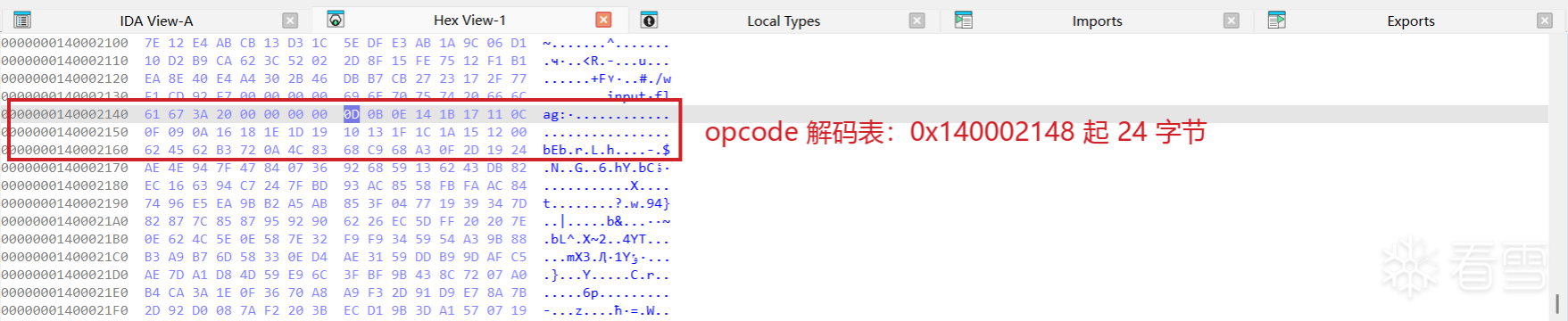Click first byte EC in row 140002180
Screen dimensions: 1568x321
tap(153, 185)
